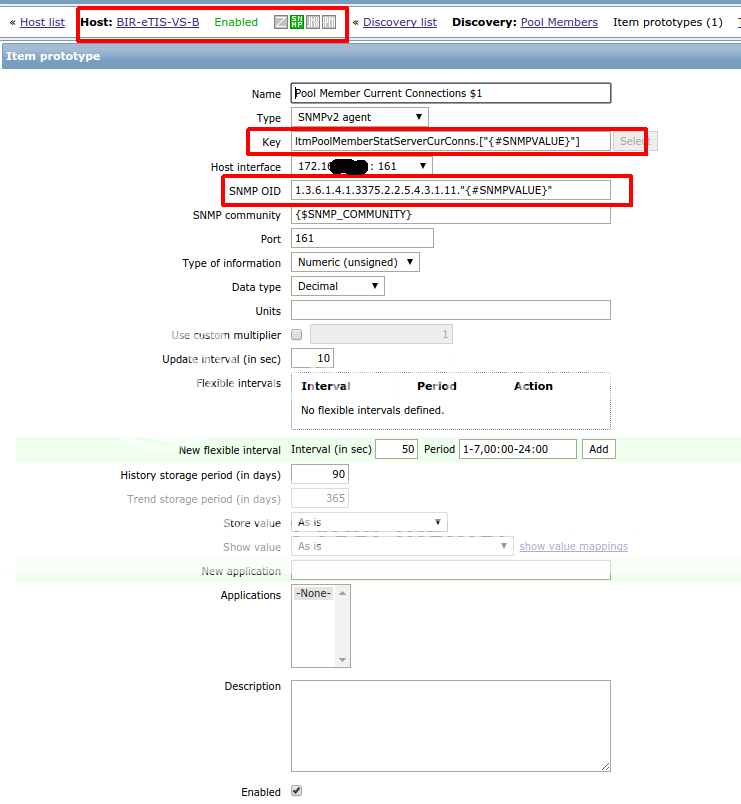The width and height of the screenshot is (741, 804).
Task: Click the Zabbix agent availability icon
Action: (x=281, y=22)
